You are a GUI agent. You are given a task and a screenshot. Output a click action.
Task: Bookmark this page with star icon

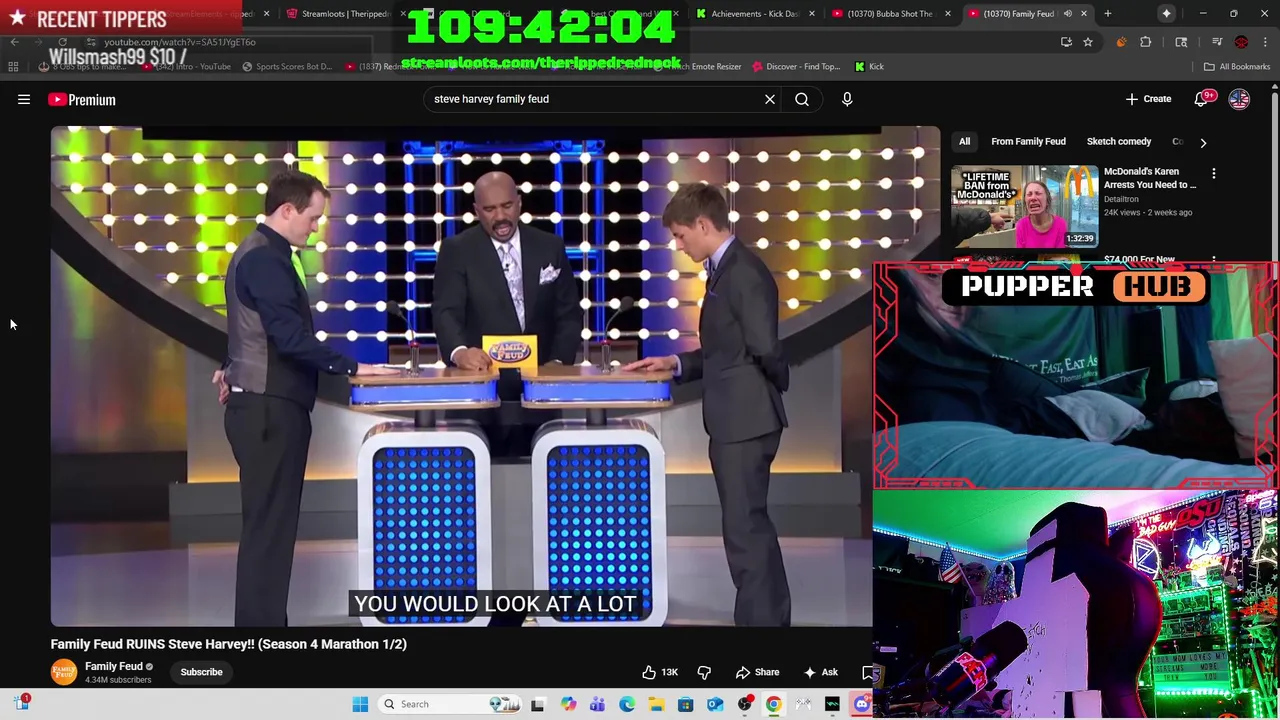pos(1088,42)
